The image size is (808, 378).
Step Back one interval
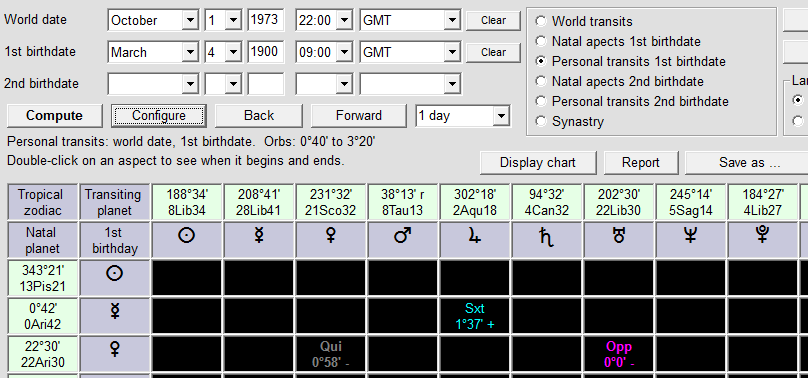click(259, 116)
